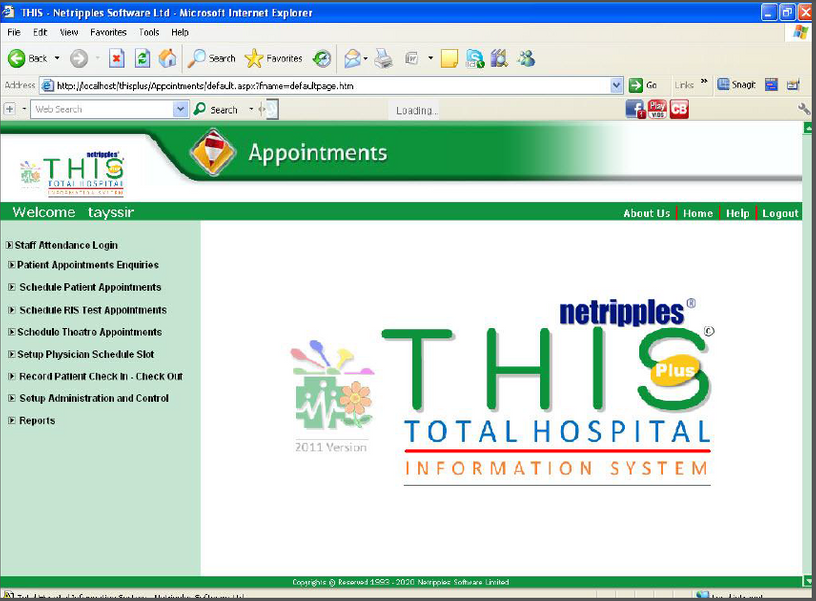
Task: Open Patient Appointments Enquiries
Action: click(88, 265)
